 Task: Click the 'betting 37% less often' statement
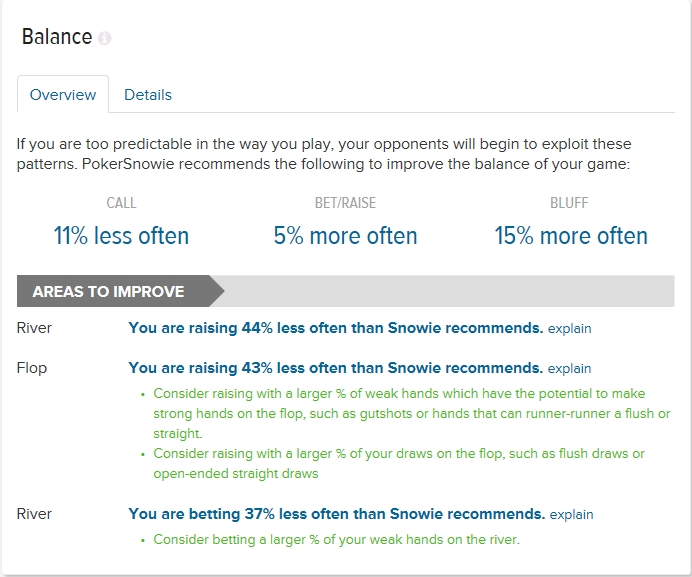337,514
